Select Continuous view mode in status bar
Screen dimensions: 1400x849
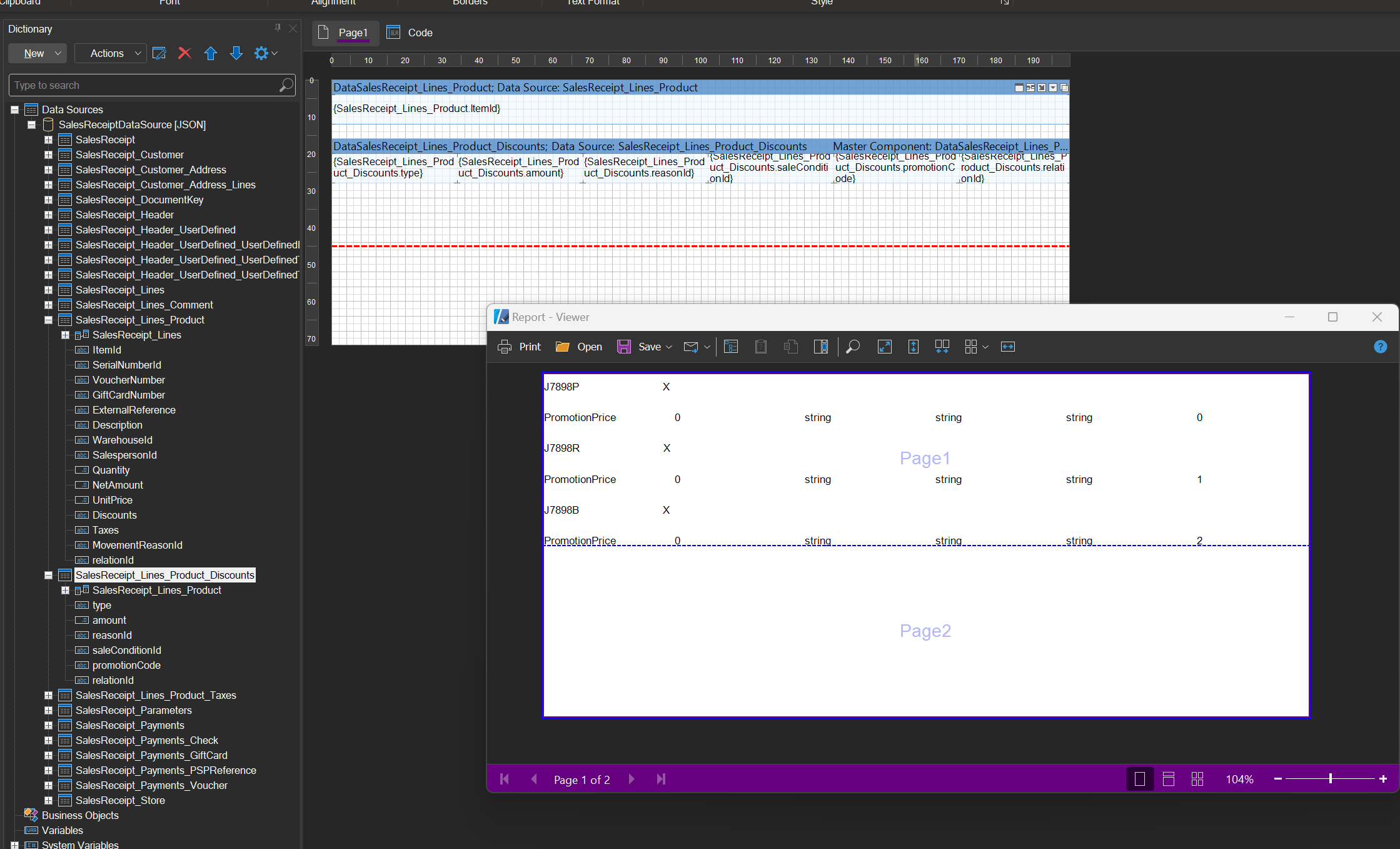click(1169, 779)
